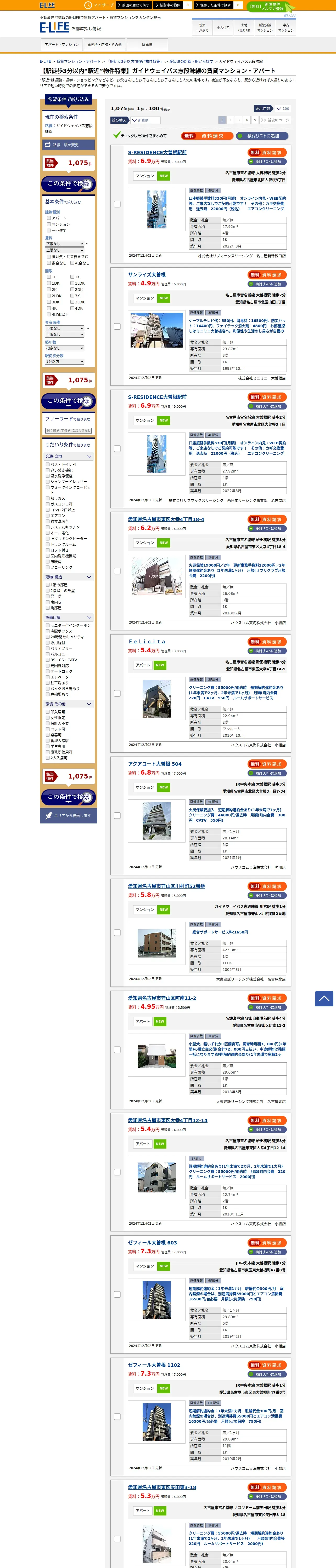This screenshot has height=1568, width=336.
Task: Enable バス・トイレ別 condition
Action: point(48,464)
